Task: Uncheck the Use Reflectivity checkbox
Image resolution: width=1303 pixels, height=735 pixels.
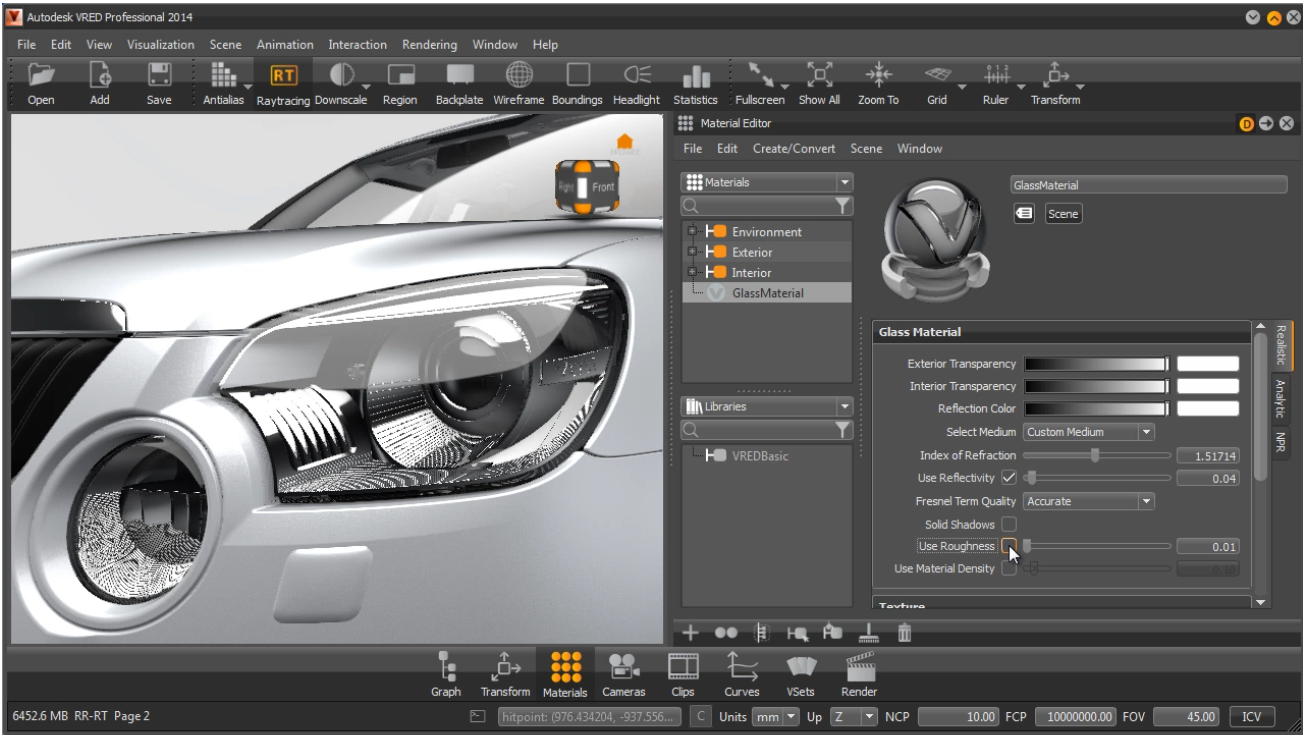Action: click(1009, 478)
